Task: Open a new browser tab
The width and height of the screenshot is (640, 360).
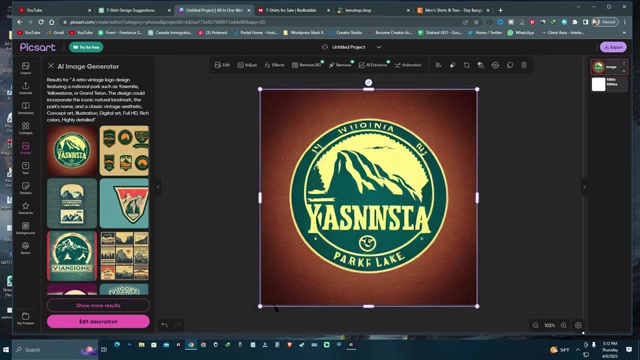Action: [x=500, y=10]
